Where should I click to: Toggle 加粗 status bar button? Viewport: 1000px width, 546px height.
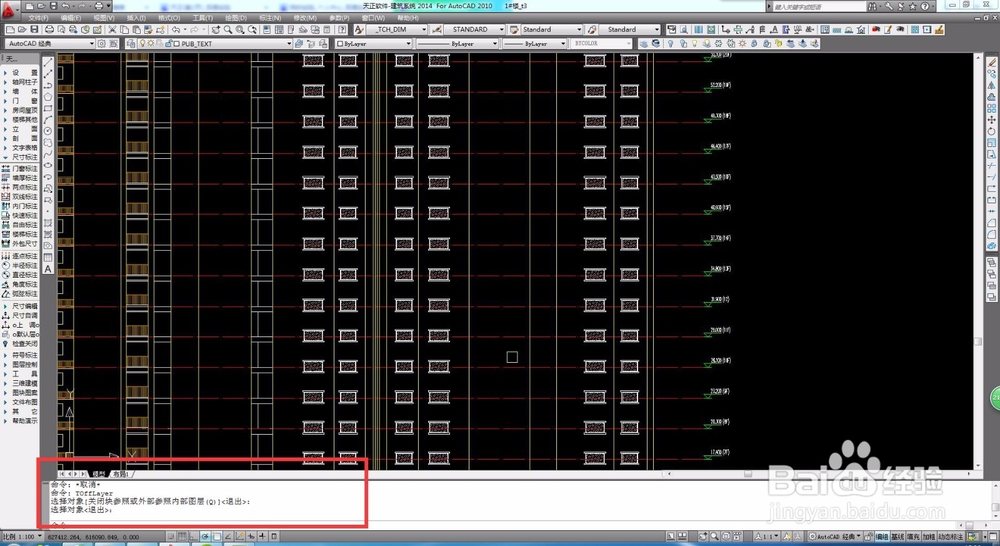pyautogui.click(x=929, y=536)
